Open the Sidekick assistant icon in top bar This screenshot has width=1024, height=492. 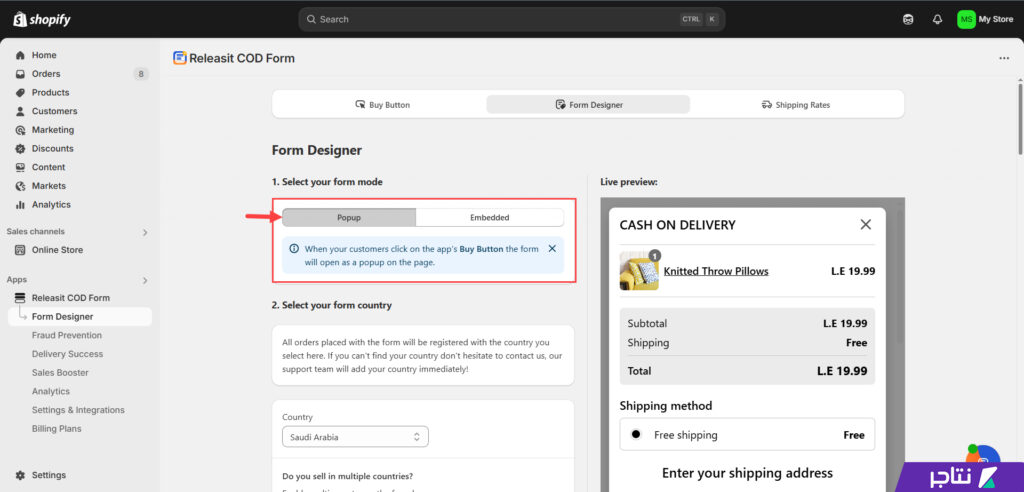(908, 20)
